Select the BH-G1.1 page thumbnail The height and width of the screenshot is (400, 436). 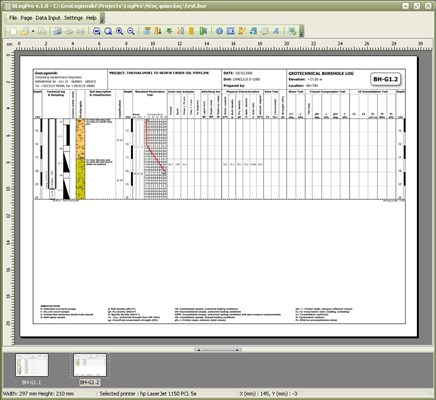click(32, 365)
